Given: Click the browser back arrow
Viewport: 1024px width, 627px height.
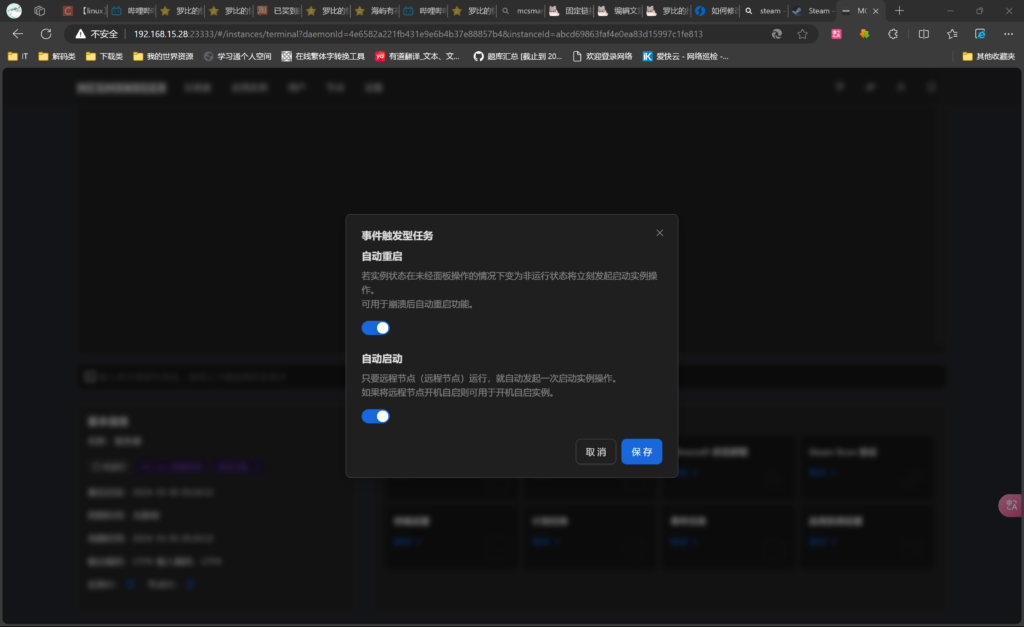Looking at the screenshot, I should click(18, 33).
